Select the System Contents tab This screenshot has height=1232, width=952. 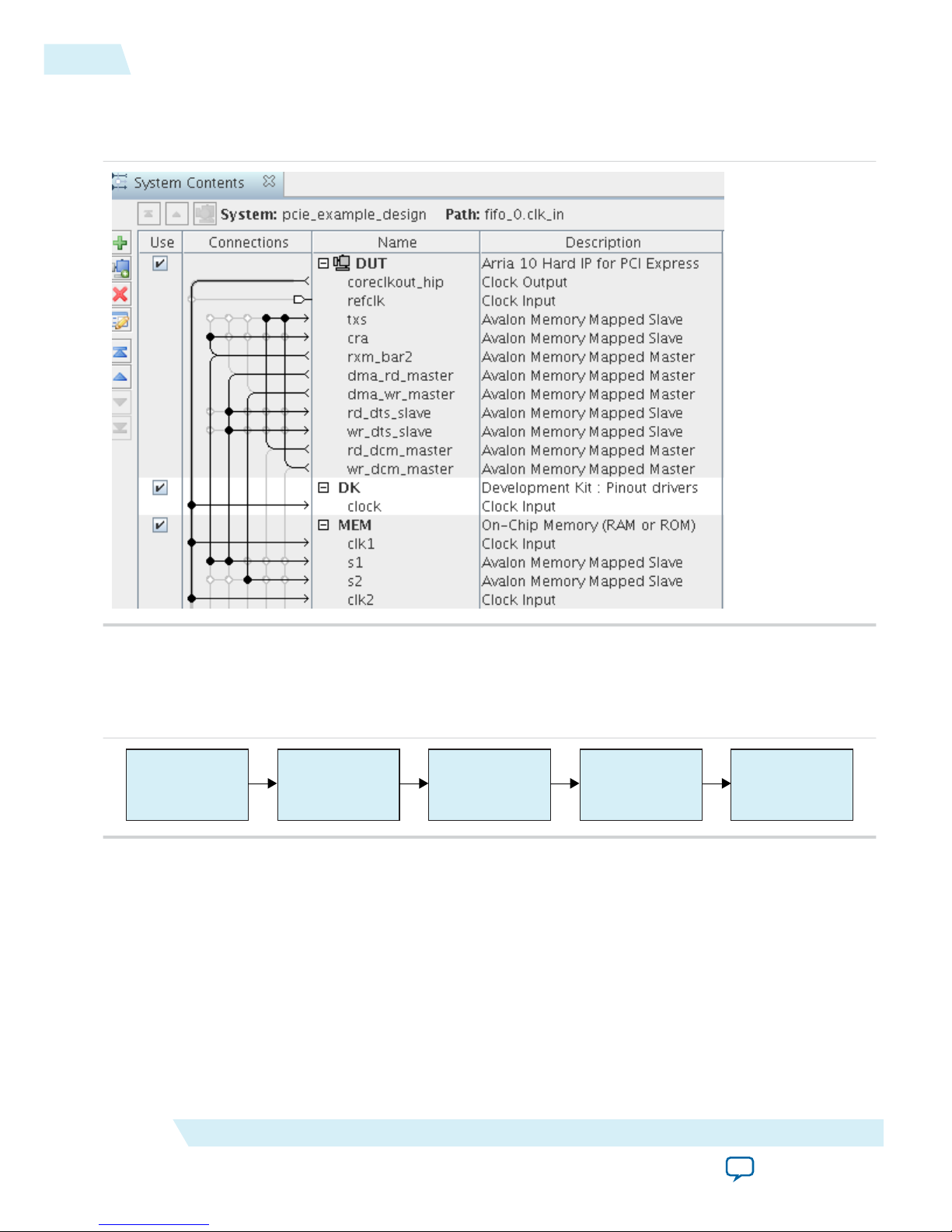pos(197,183)
